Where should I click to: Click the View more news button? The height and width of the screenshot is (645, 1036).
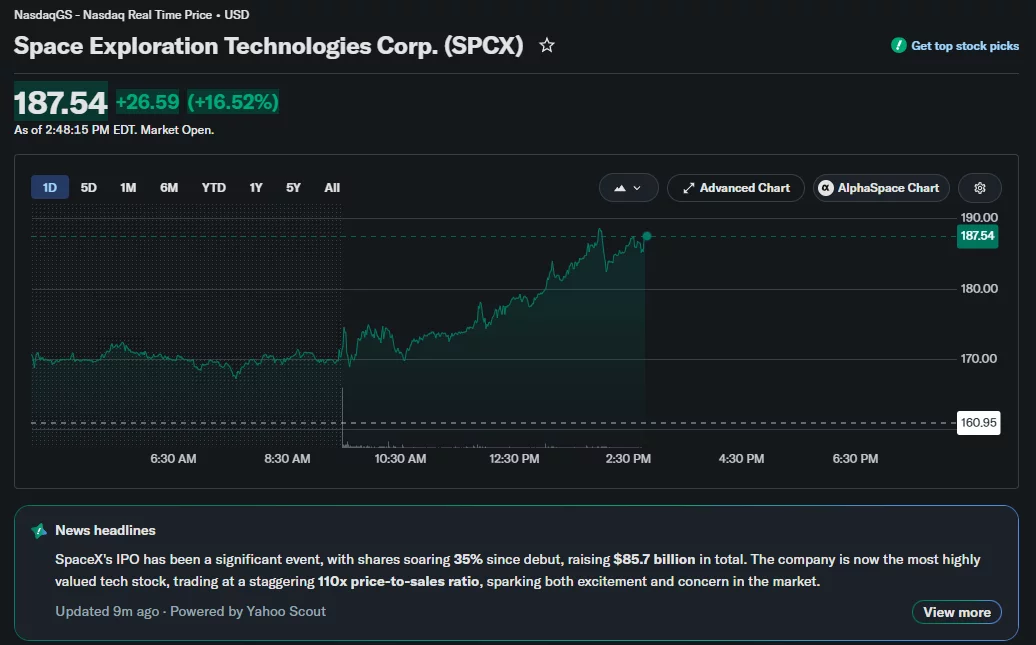(957, 612)
